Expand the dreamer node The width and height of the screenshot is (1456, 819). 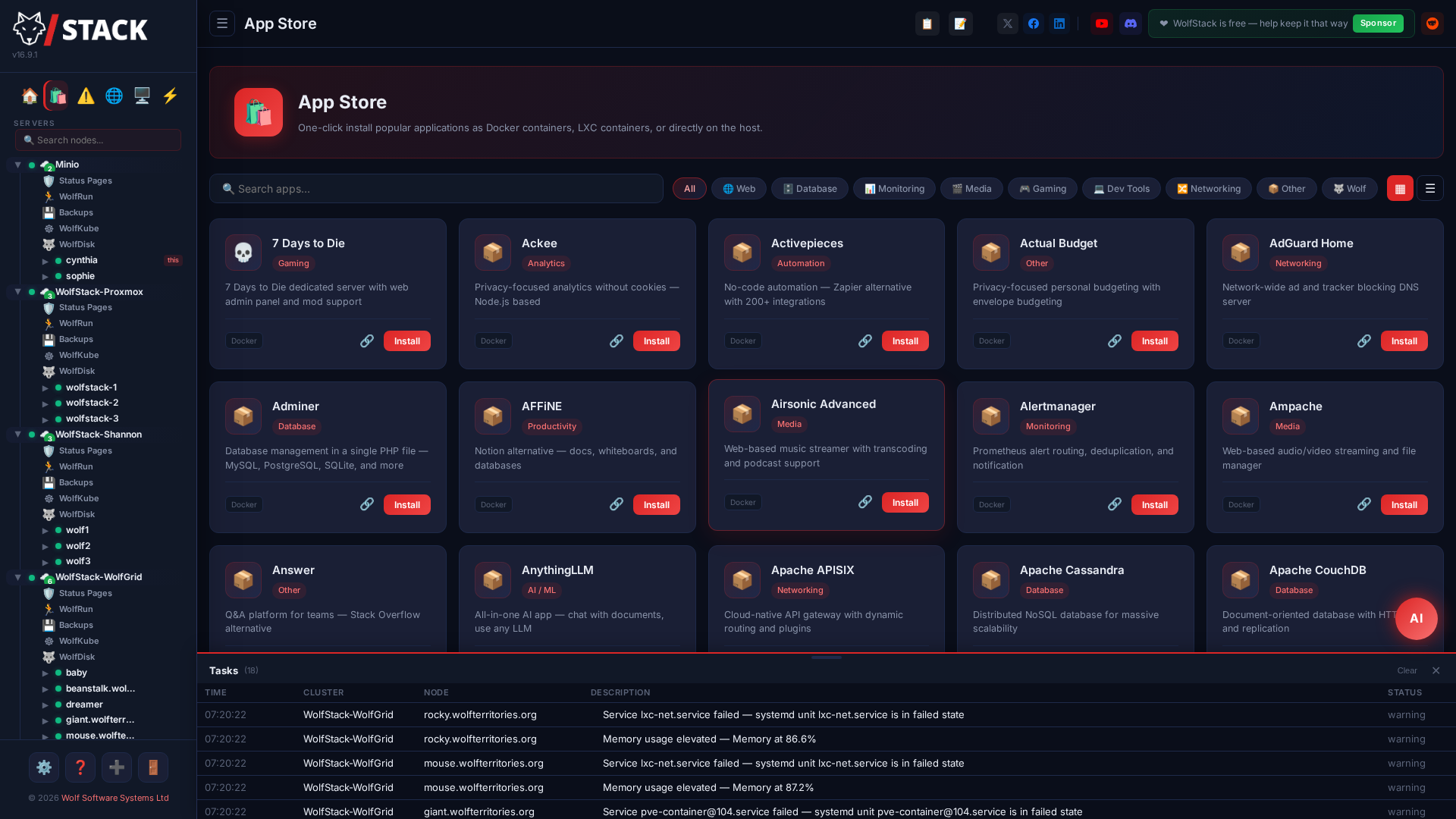[45, 705]
